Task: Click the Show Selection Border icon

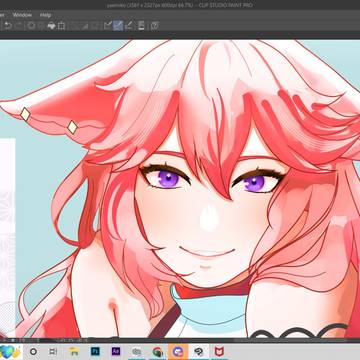Action: coord(95,26)
